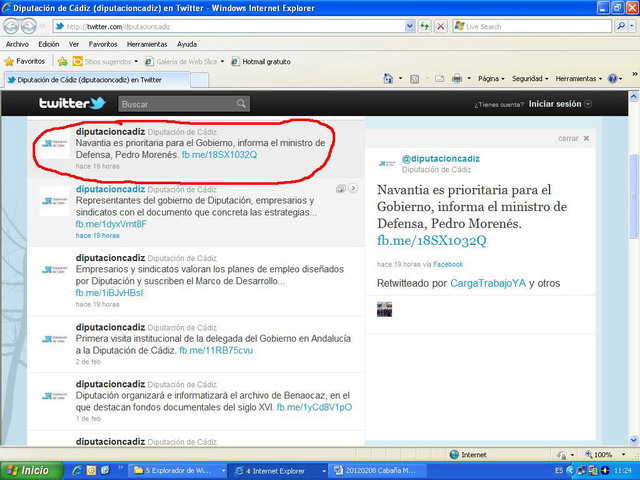This screenshot has width=640, height=480.
Task: Open the Herramientas command bar dropdown
Action: pos(579,78)
